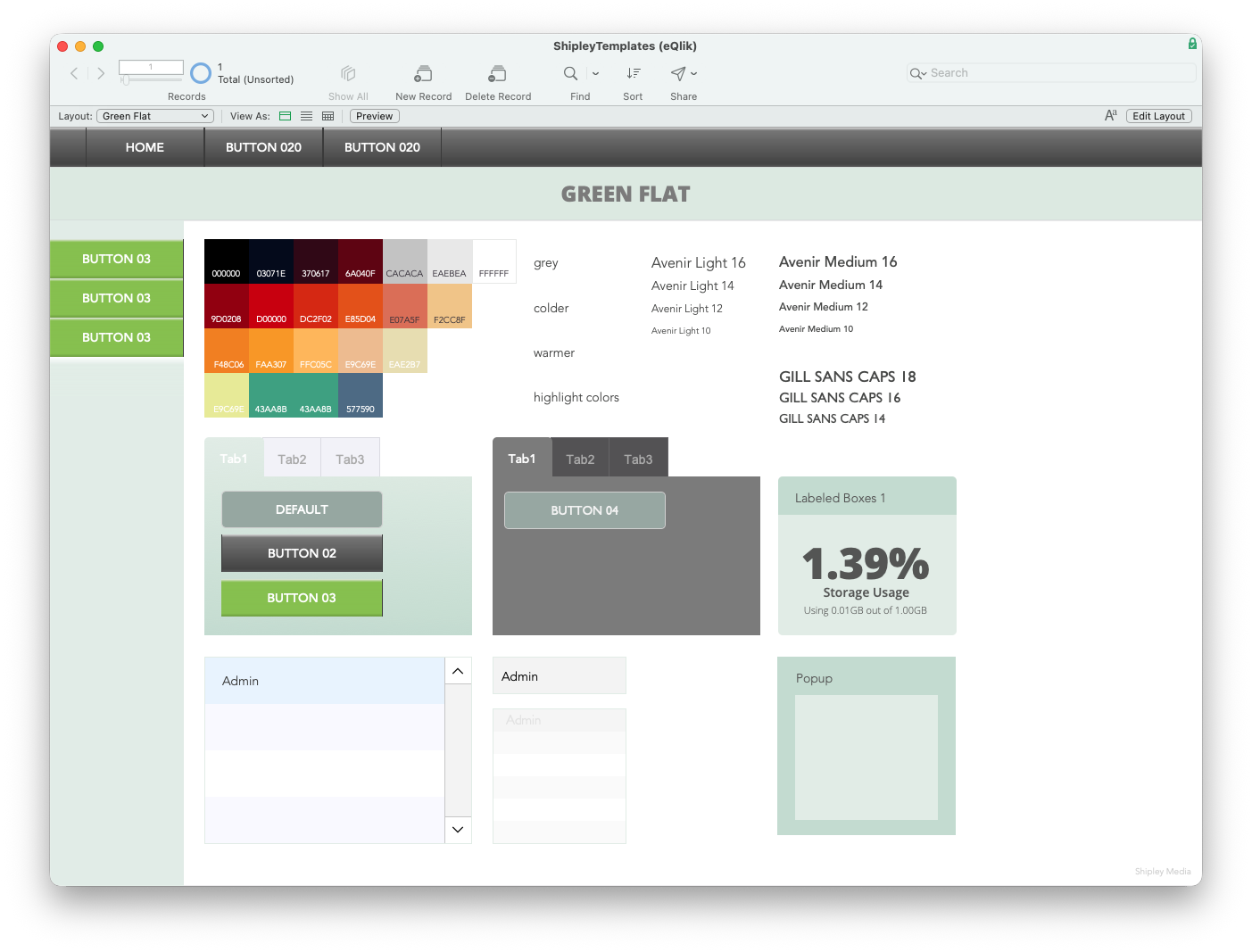
Task: Switch to Table view mode
Action: click(x=328, y=116)
